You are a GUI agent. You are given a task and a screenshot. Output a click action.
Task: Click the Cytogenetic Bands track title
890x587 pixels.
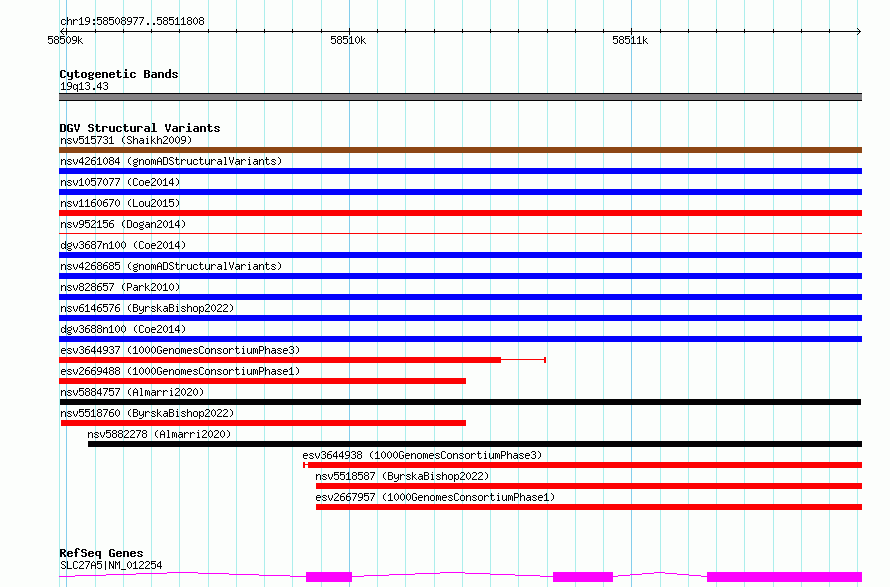pyautogui.click(x=119, y=74)
